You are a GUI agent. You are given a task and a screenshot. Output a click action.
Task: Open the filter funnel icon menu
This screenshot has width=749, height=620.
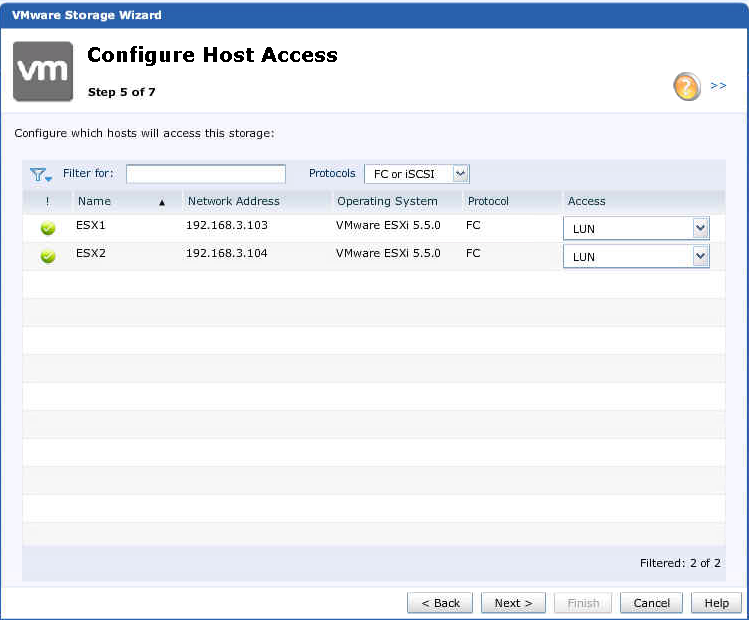(40, 175)
